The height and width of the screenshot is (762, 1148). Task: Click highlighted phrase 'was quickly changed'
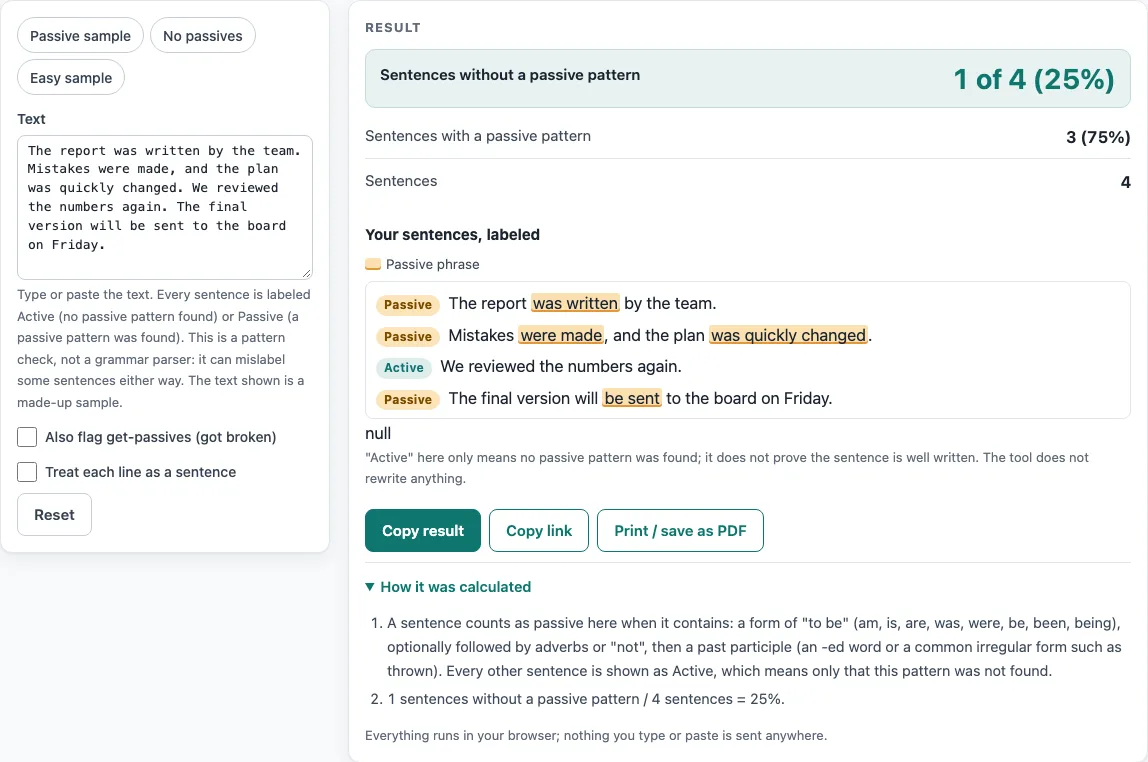point(789,335)
